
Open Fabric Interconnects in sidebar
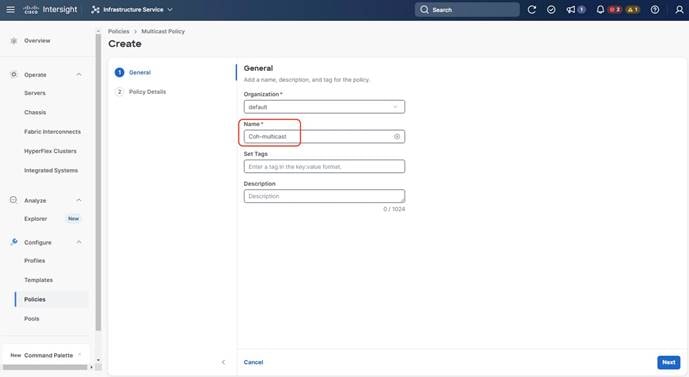point(52,132)
